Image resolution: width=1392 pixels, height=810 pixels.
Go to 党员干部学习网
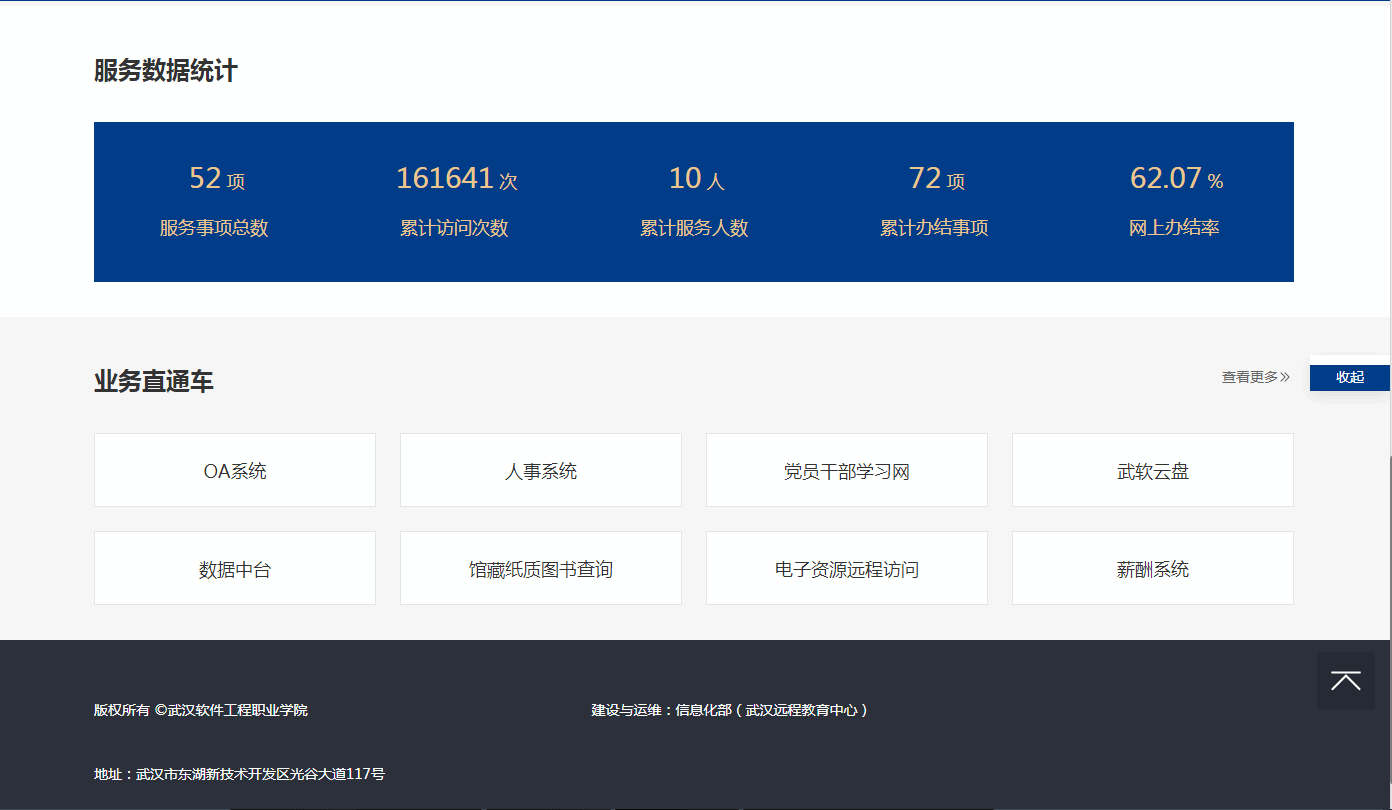[x=846, y=471]
